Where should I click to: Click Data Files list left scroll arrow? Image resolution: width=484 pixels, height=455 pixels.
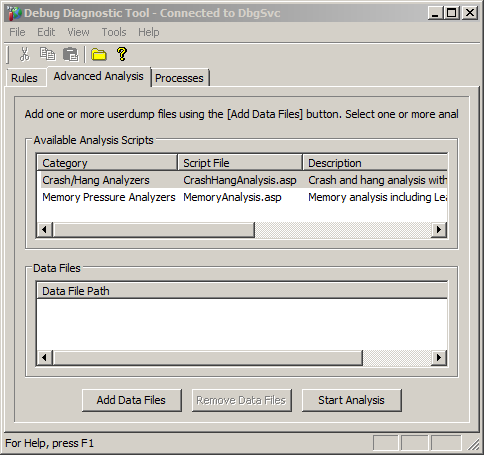[44, 358]
